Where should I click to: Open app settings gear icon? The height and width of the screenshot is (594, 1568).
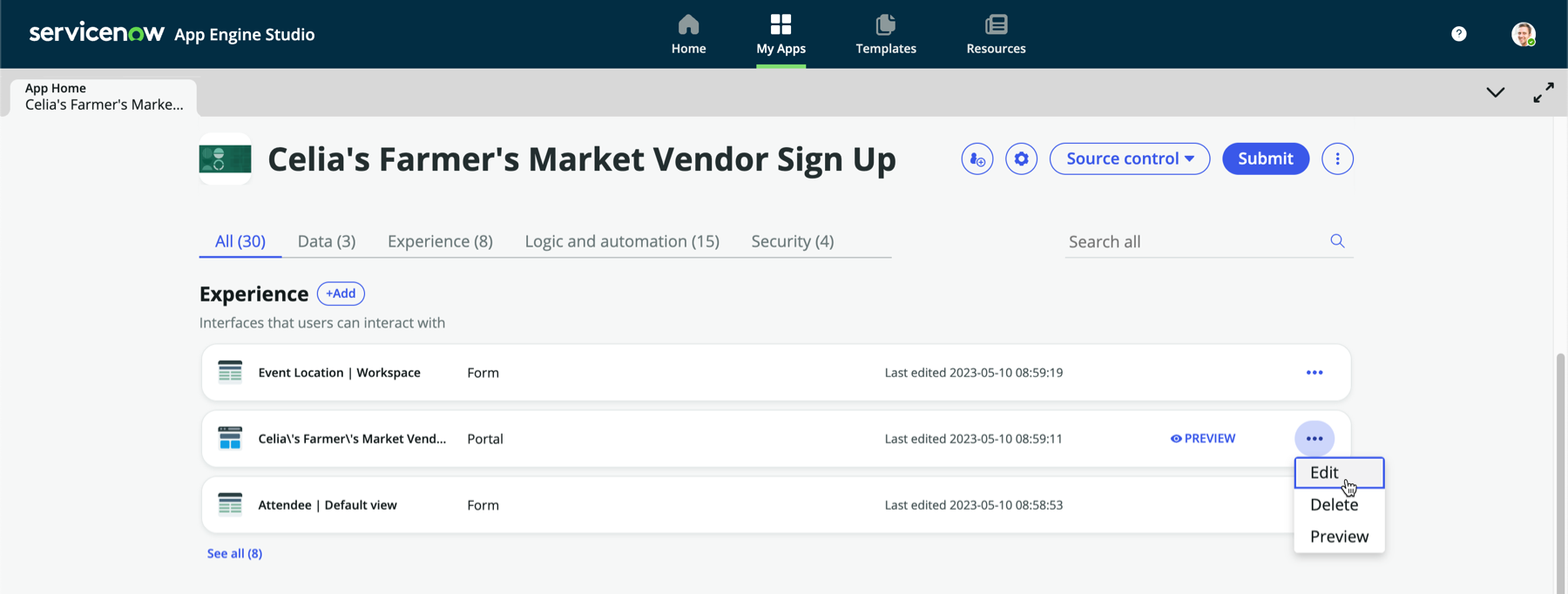(1021, 159)
